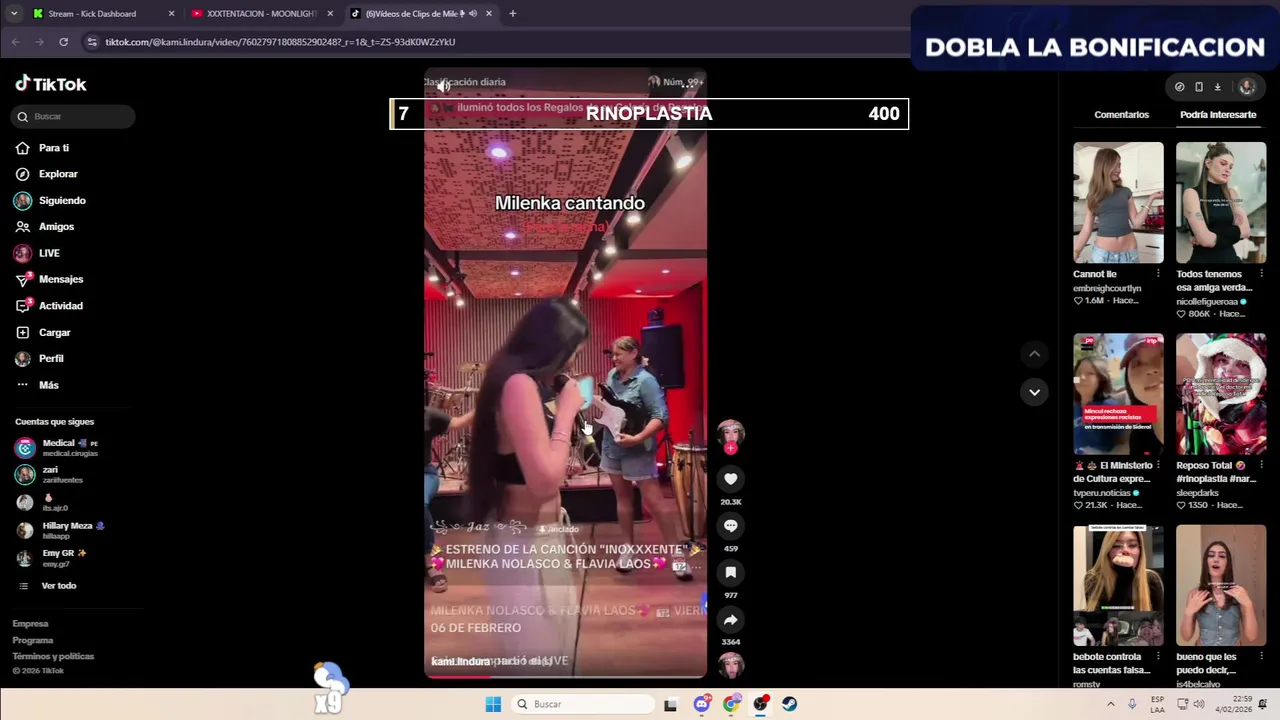This screenshot has width=1280, height=720.
Task: Open options dots for El Ministerio card
Action: [x=1158, y=465]
